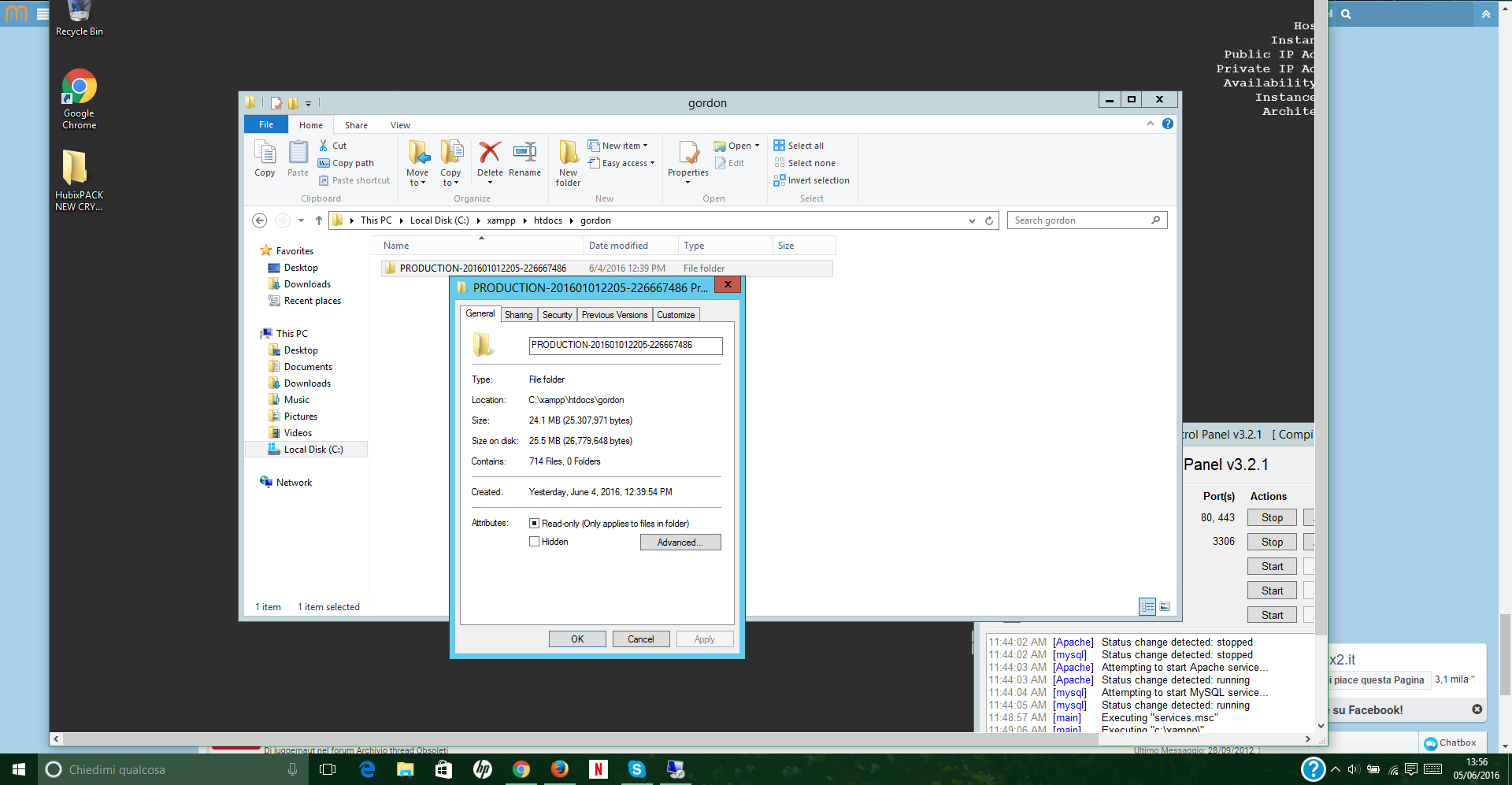Open Customize tab in Properties
Image resolution: width=1512 pixels, height=785 pixels.
[x=676, y=315]
